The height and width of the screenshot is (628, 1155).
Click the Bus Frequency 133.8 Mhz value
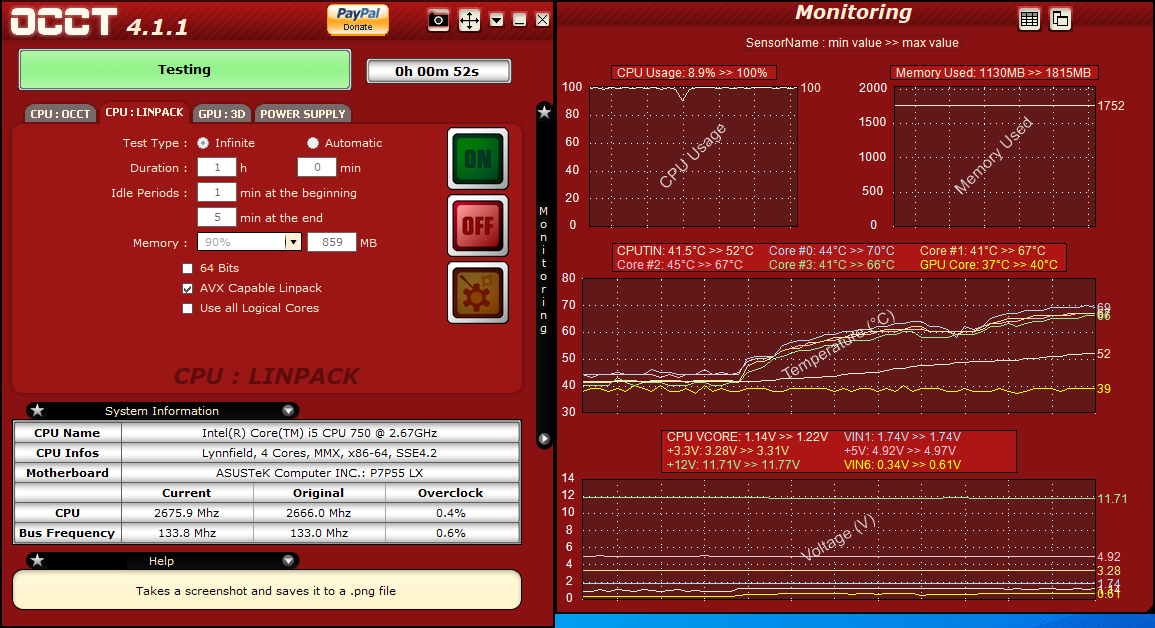186,533
